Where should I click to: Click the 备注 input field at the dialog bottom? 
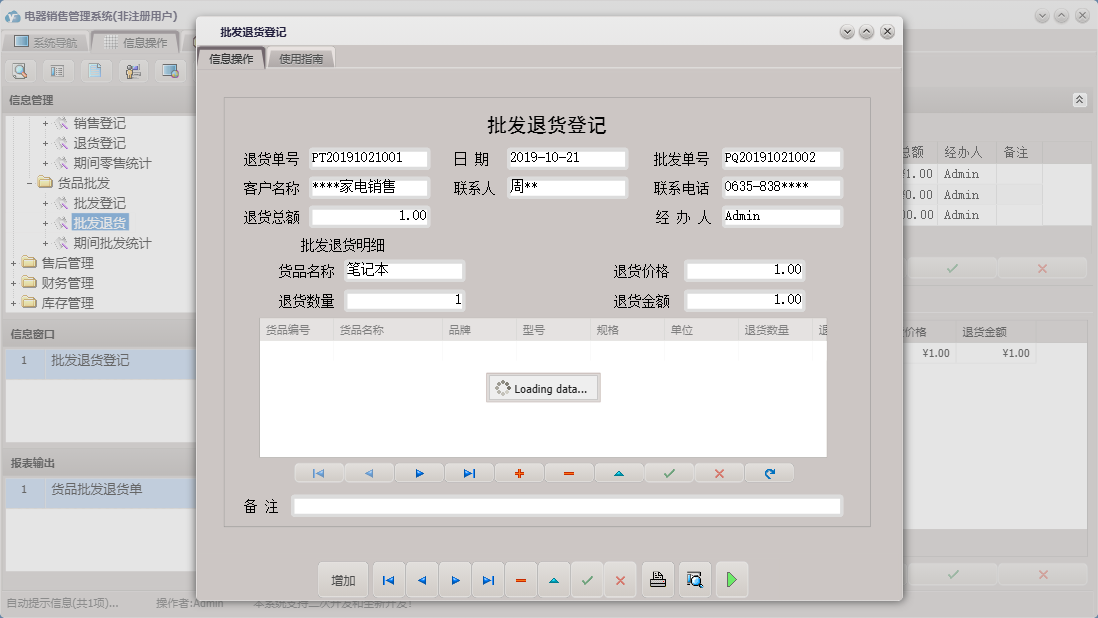pyautogui.click(x=567, y=506)
